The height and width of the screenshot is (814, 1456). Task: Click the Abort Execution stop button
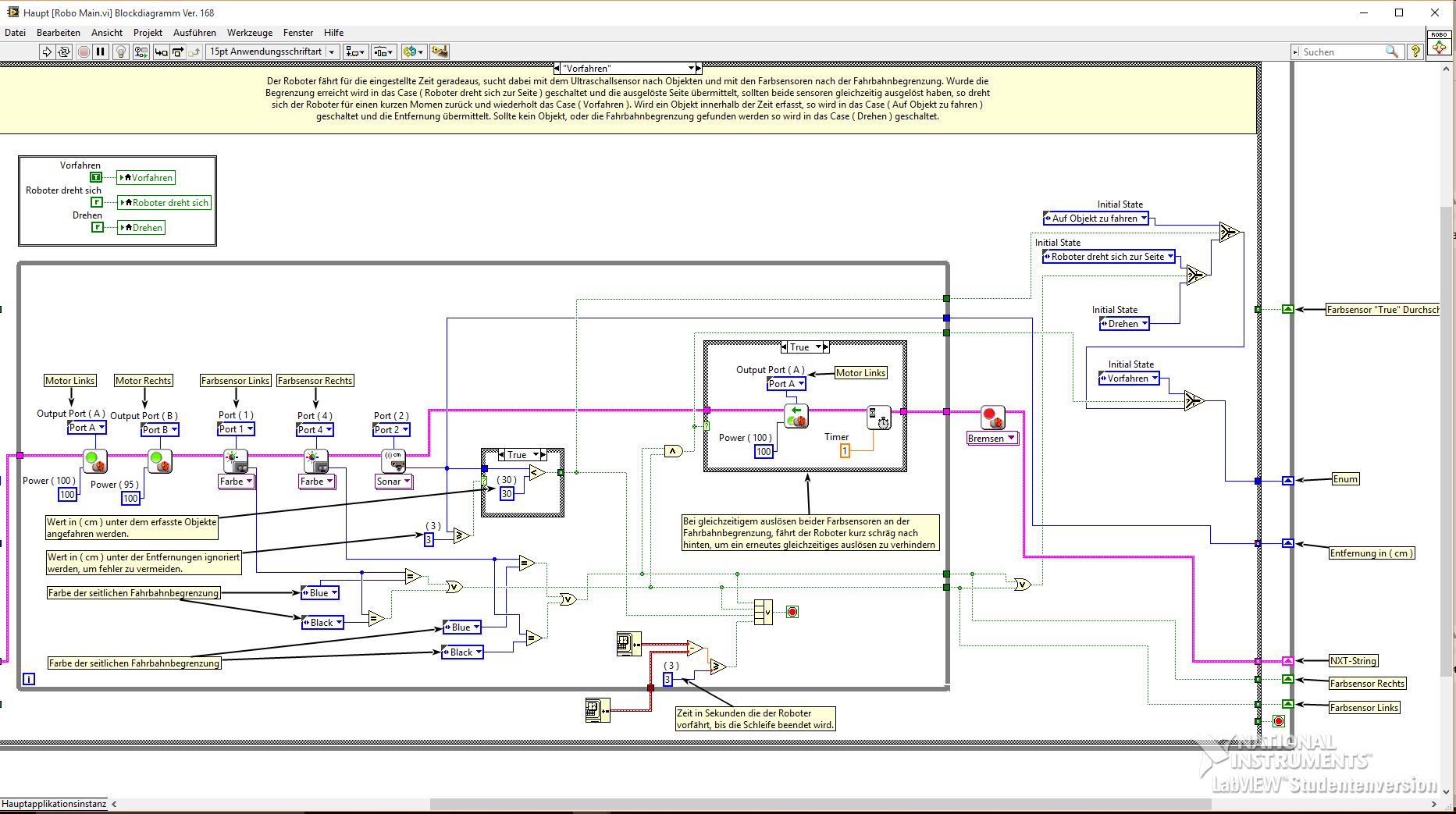(84, 52)
